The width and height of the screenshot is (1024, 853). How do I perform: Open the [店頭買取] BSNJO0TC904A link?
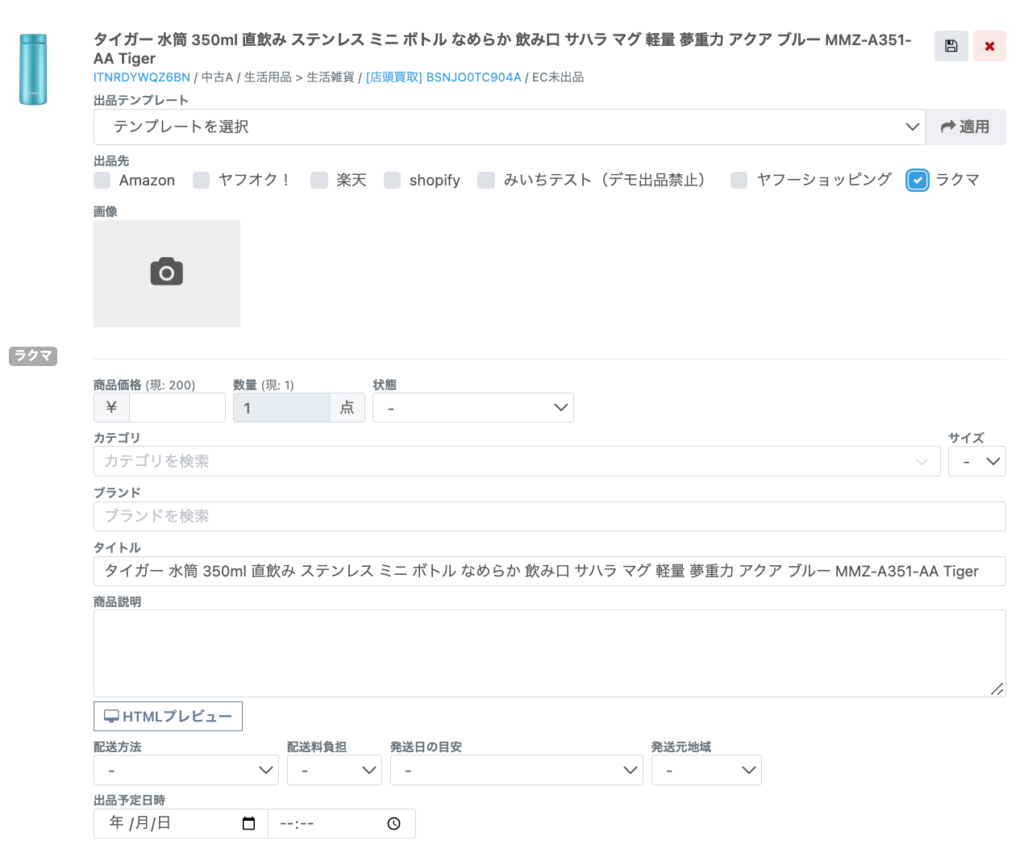(443, 77)
